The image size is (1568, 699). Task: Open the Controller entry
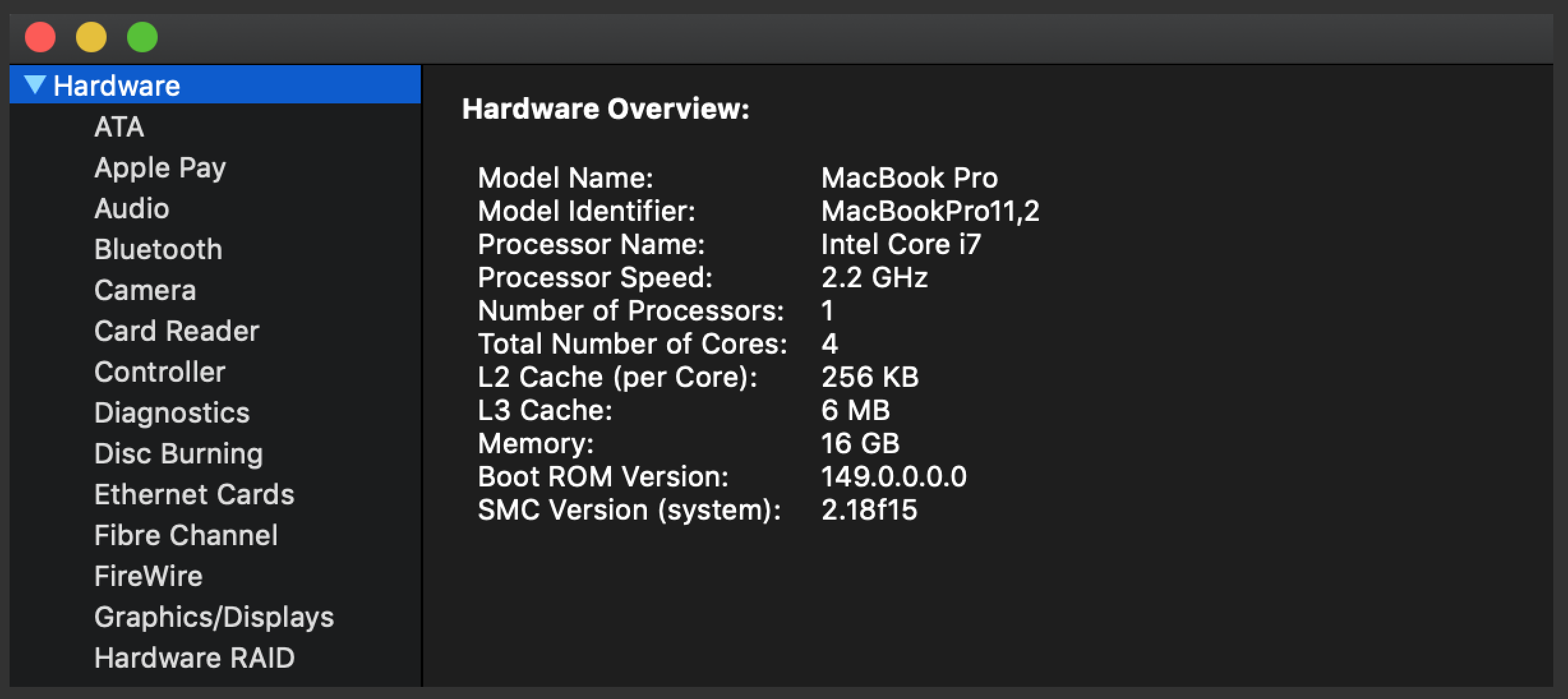tap(160, 372)
